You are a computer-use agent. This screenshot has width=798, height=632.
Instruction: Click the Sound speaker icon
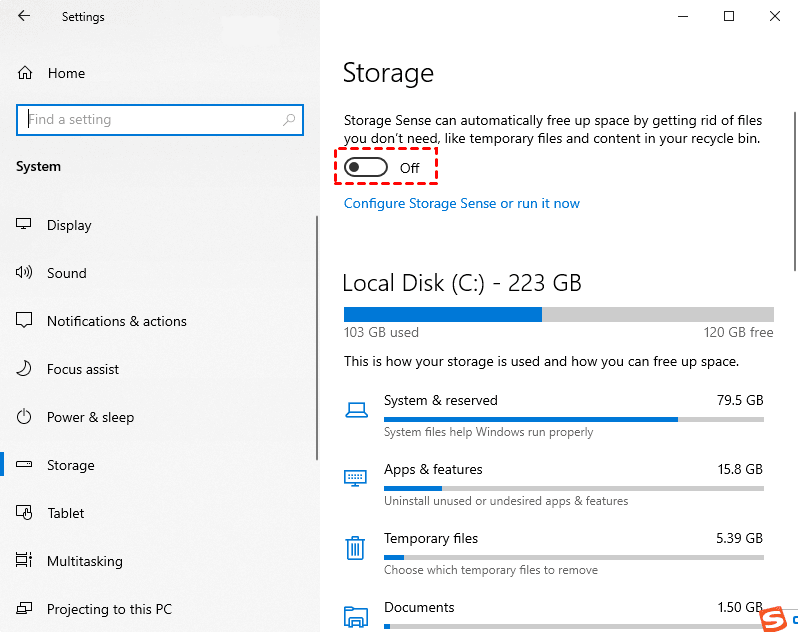point(25,273)
